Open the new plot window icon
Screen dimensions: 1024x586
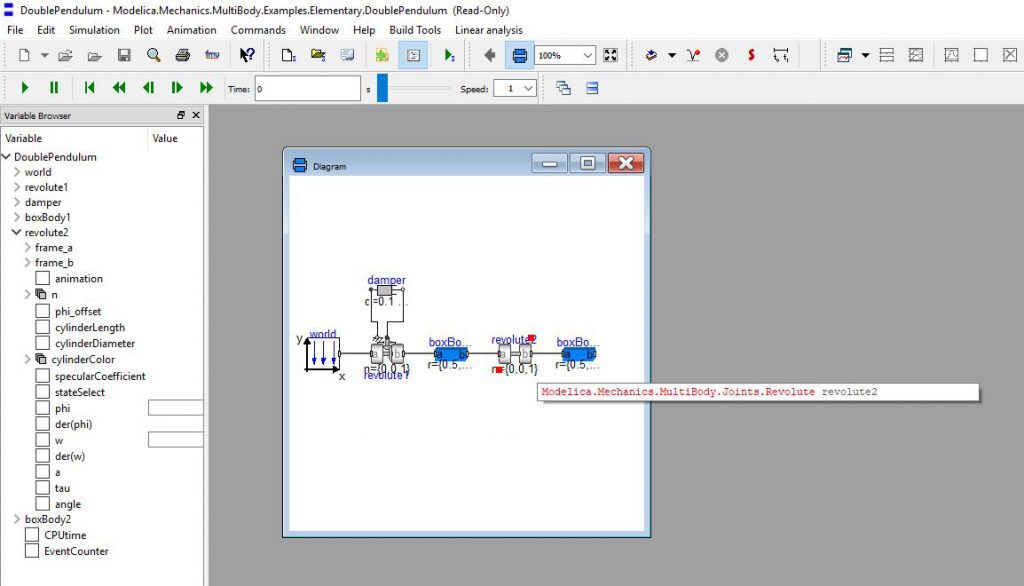844,56
